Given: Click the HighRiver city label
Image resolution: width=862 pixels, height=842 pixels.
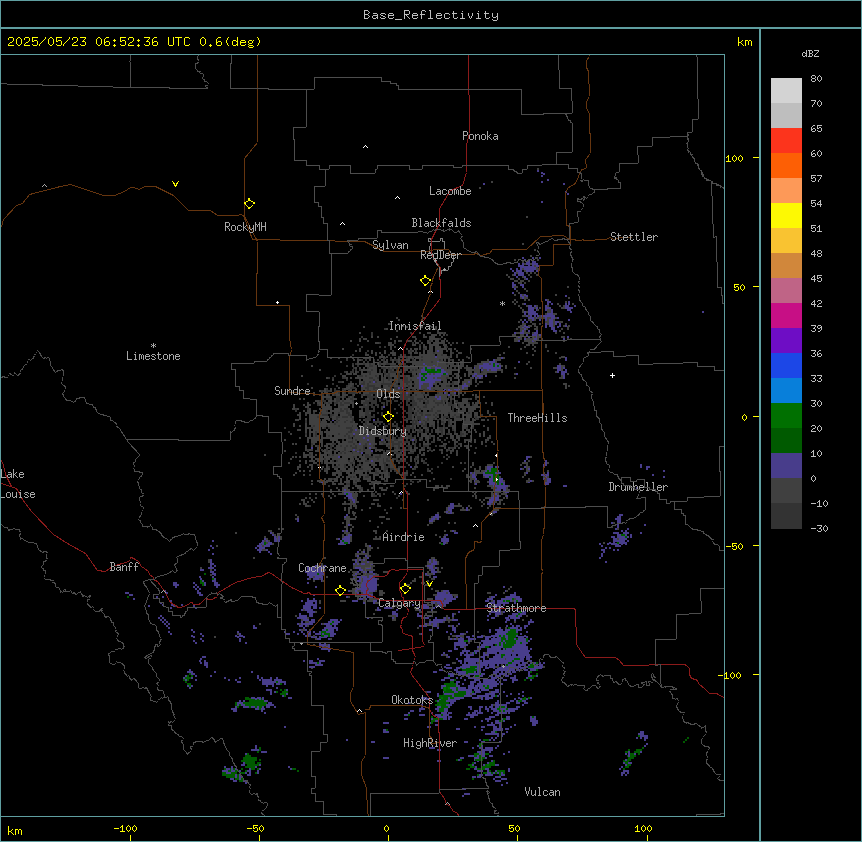Looking at the screenshot, I should (430, 743).
